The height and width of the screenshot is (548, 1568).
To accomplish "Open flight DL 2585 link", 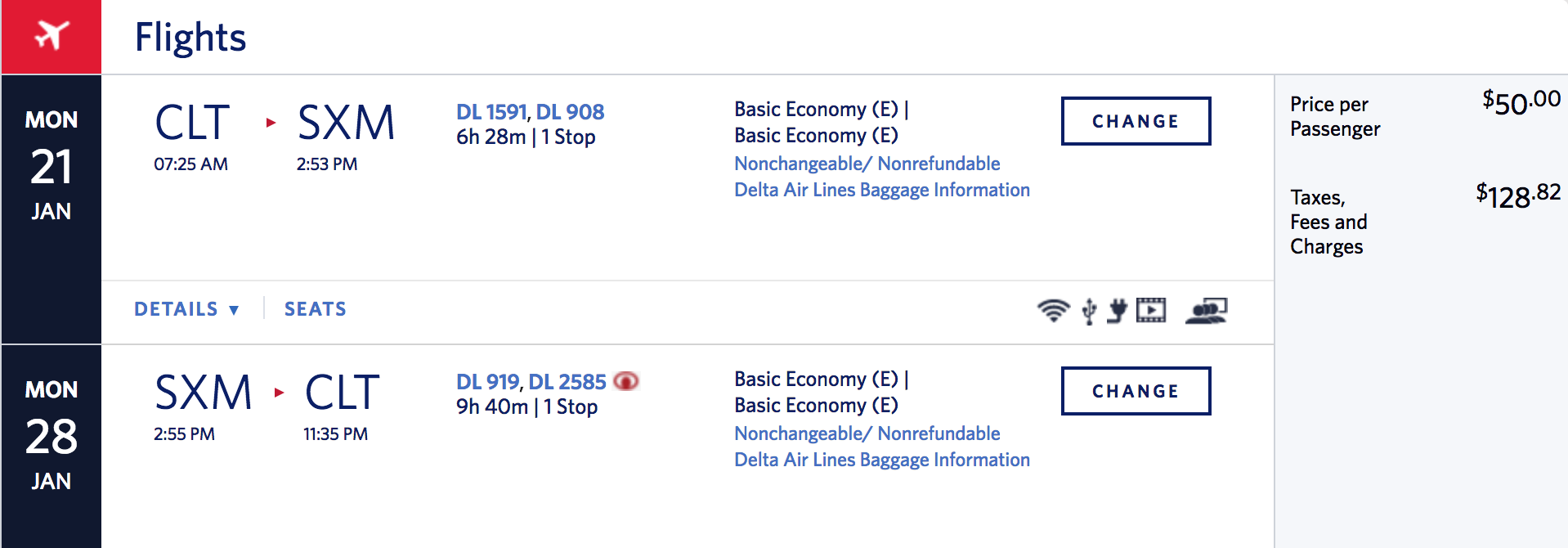I will pyautogui.click(x=567, y=382).
